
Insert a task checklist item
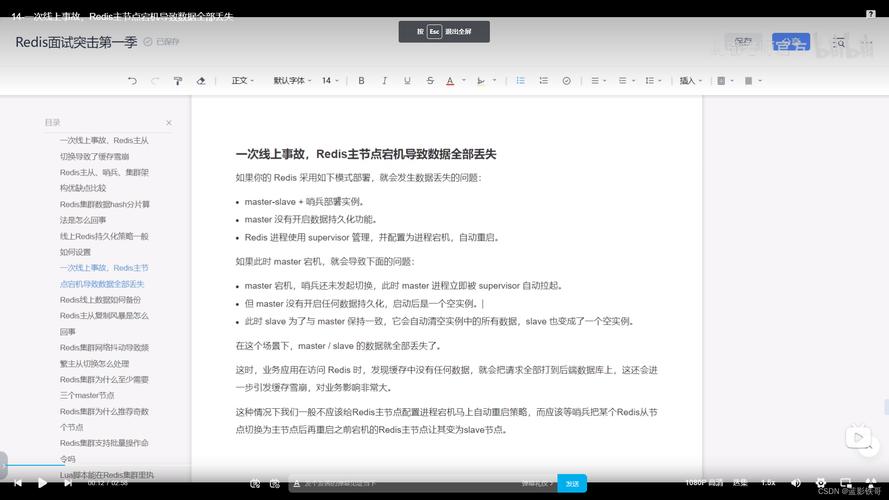click(566, 80)
